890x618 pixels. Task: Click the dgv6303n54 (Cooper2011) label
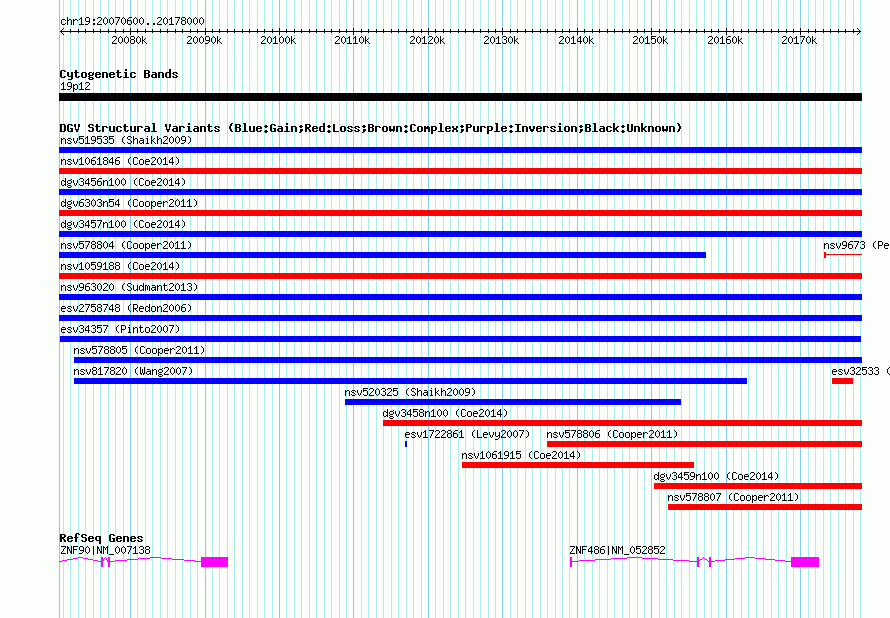tap(129, 203)
